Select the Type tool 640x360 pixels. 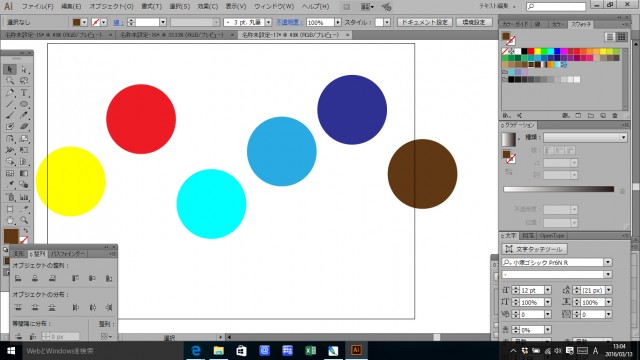click(x=24, y=93)
